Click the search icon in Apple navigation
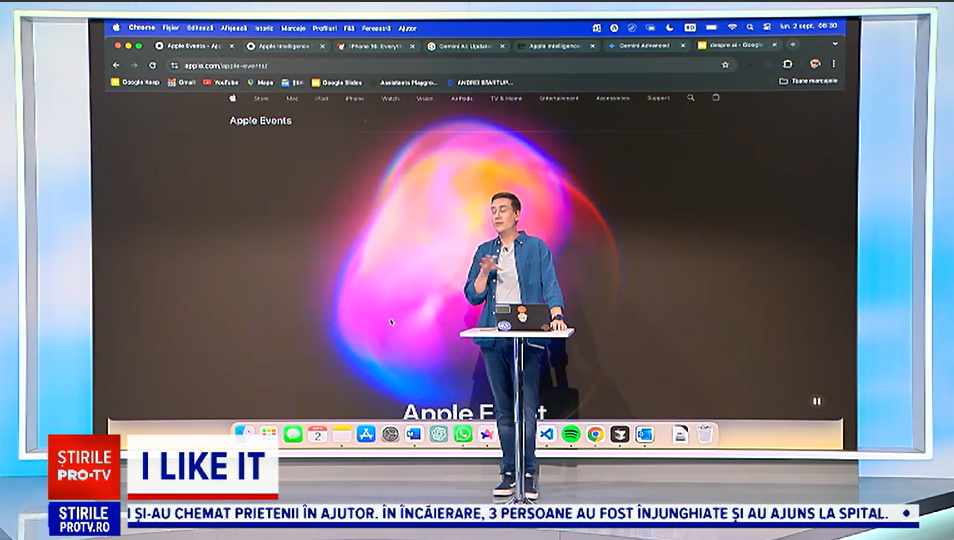Viewport: 954px width, 540px height. click(691, 97)
